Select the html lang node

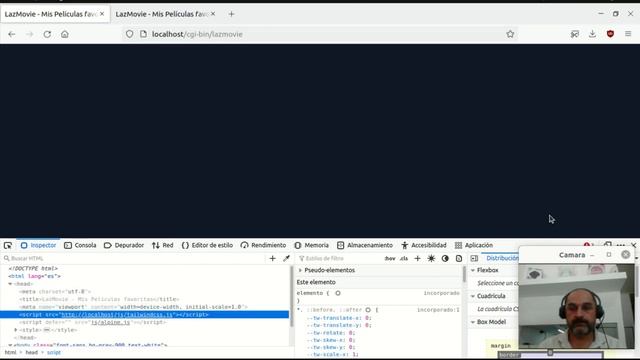click(x=35, y=276)
